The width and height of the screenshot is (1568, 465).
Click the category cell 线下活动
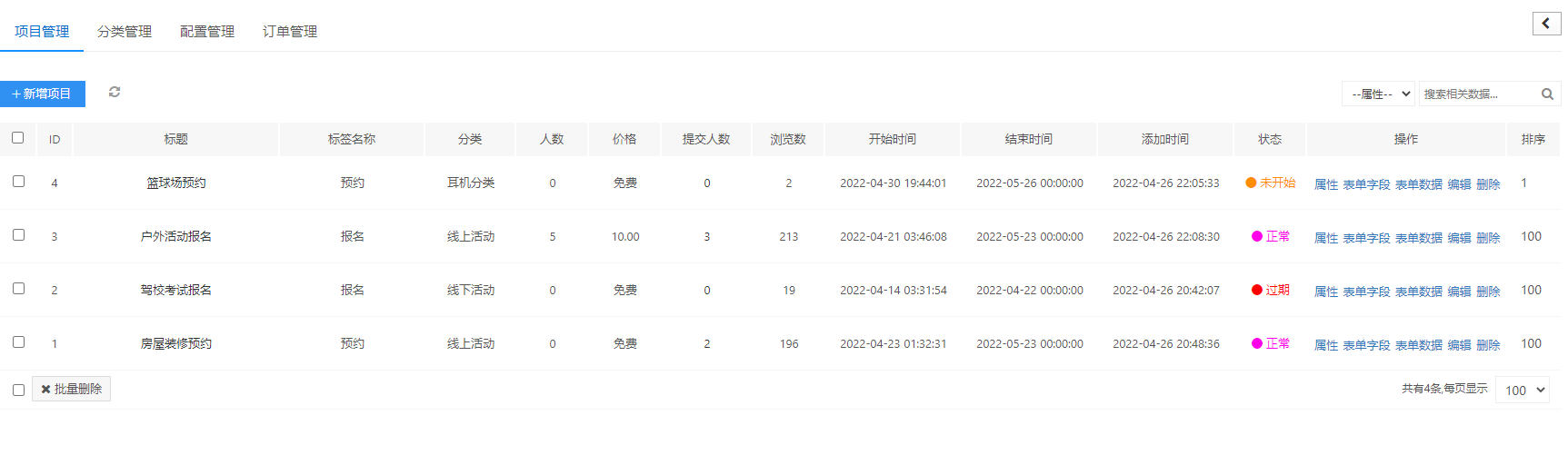coord(471,290)
